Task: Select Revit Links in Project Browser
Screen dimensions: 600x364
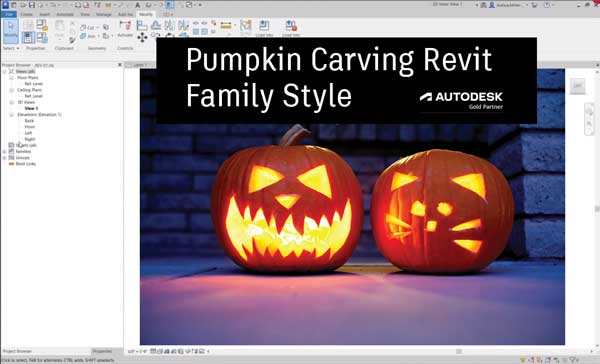Action: [26, 164]
